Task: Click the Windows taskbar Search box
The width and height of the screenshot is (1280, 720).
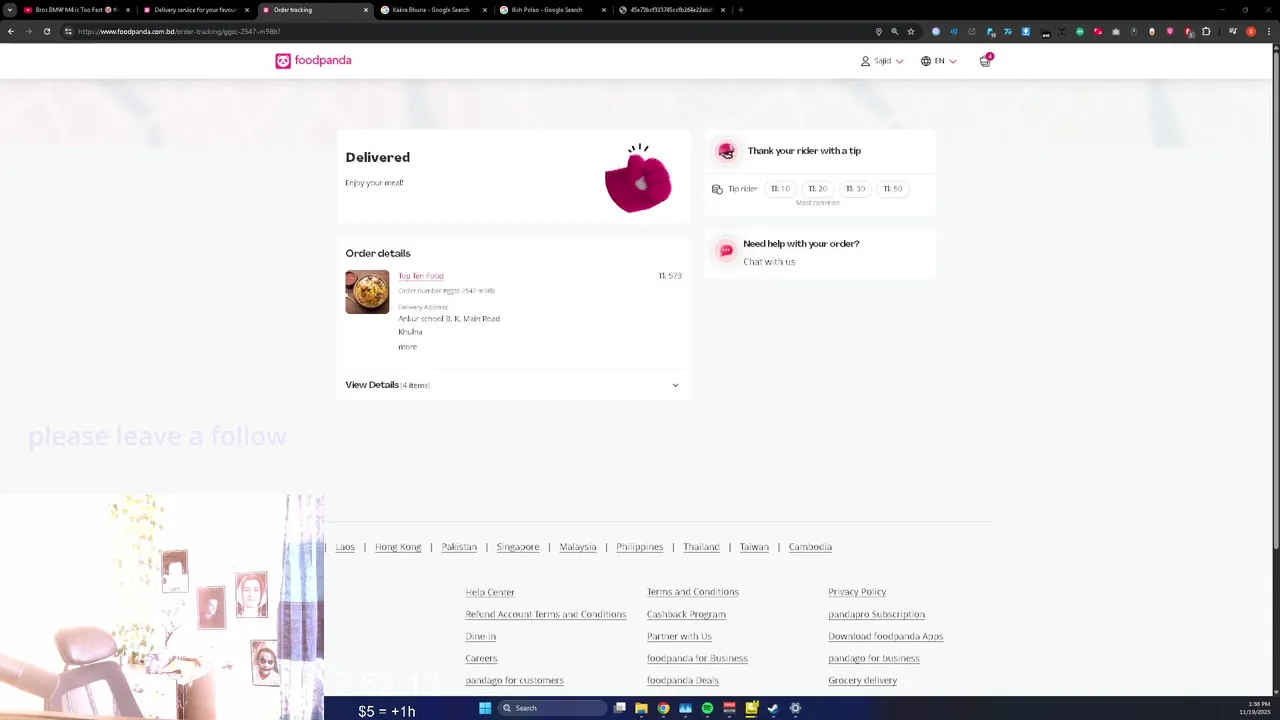Action: [553, 708]
